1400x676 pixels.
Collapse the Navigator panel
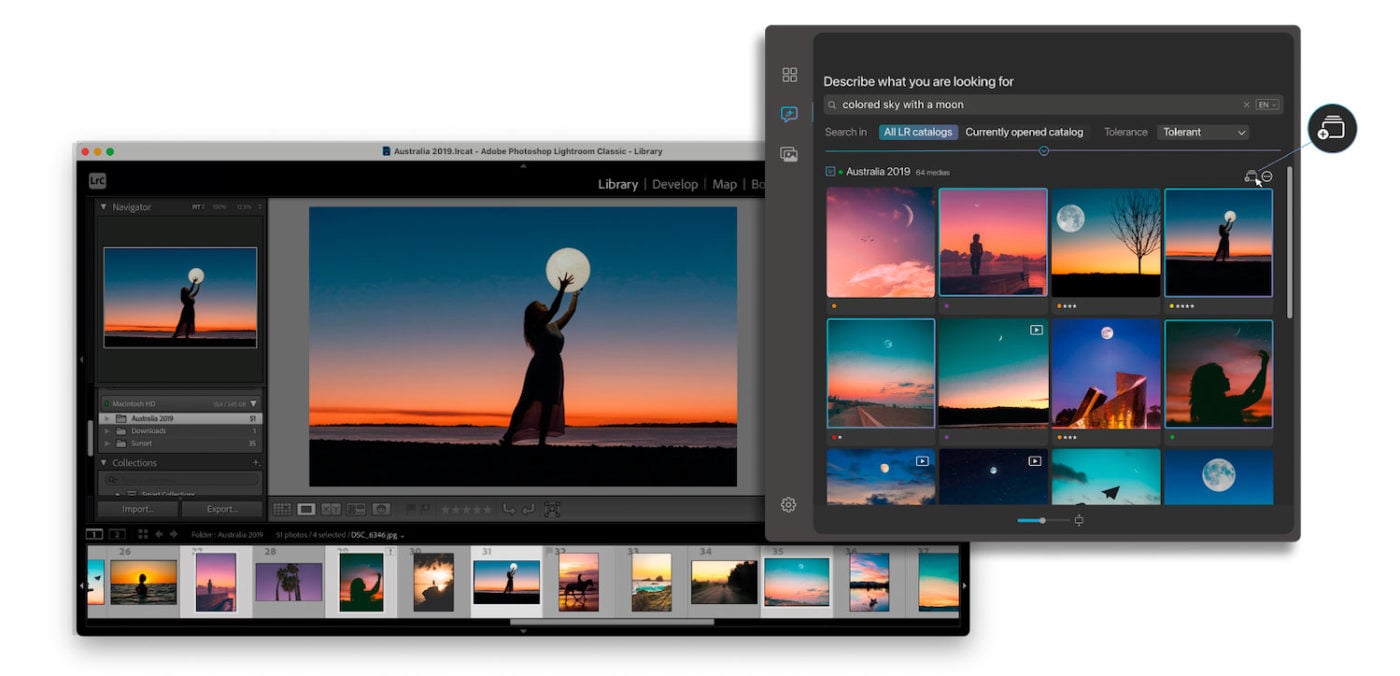(102, 207)
